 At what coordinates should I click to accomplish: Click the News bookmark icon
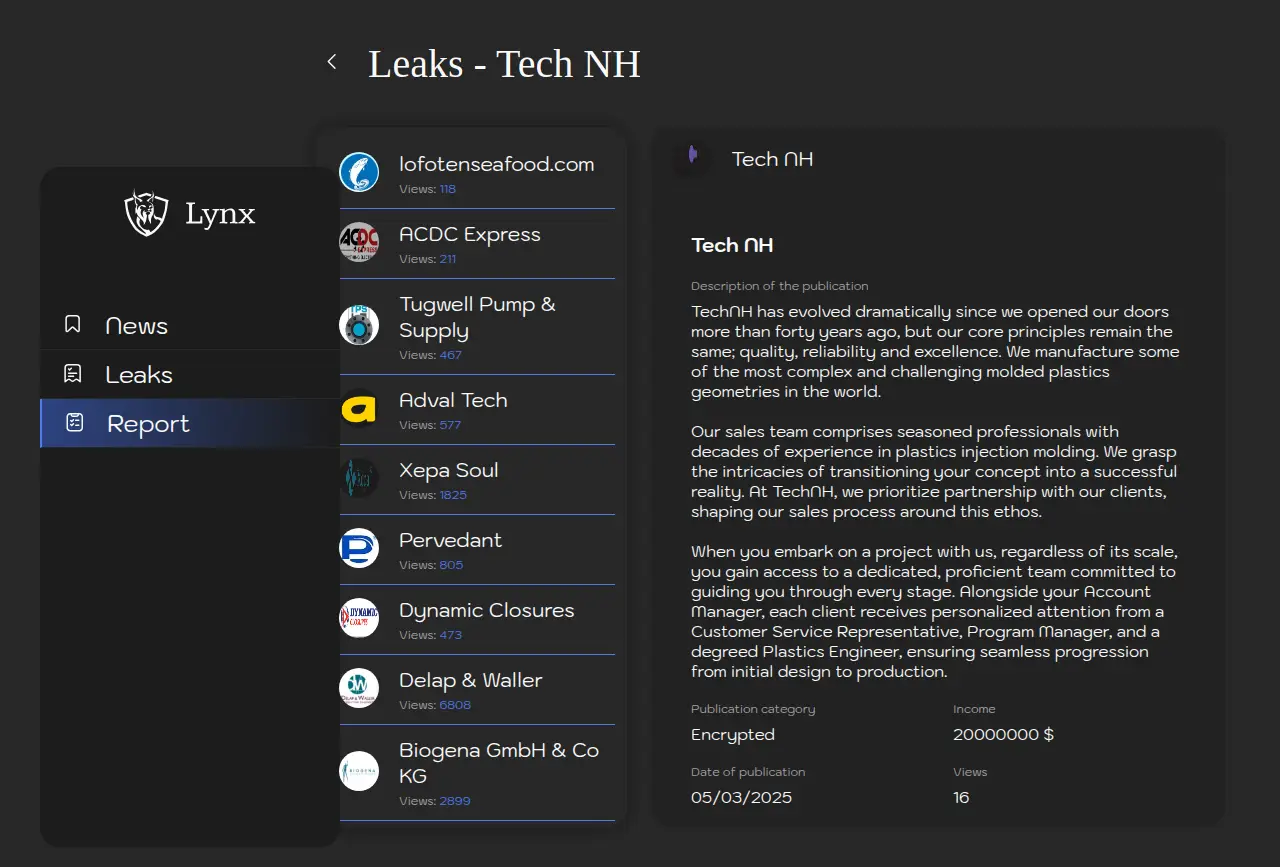tap(73, 325)
